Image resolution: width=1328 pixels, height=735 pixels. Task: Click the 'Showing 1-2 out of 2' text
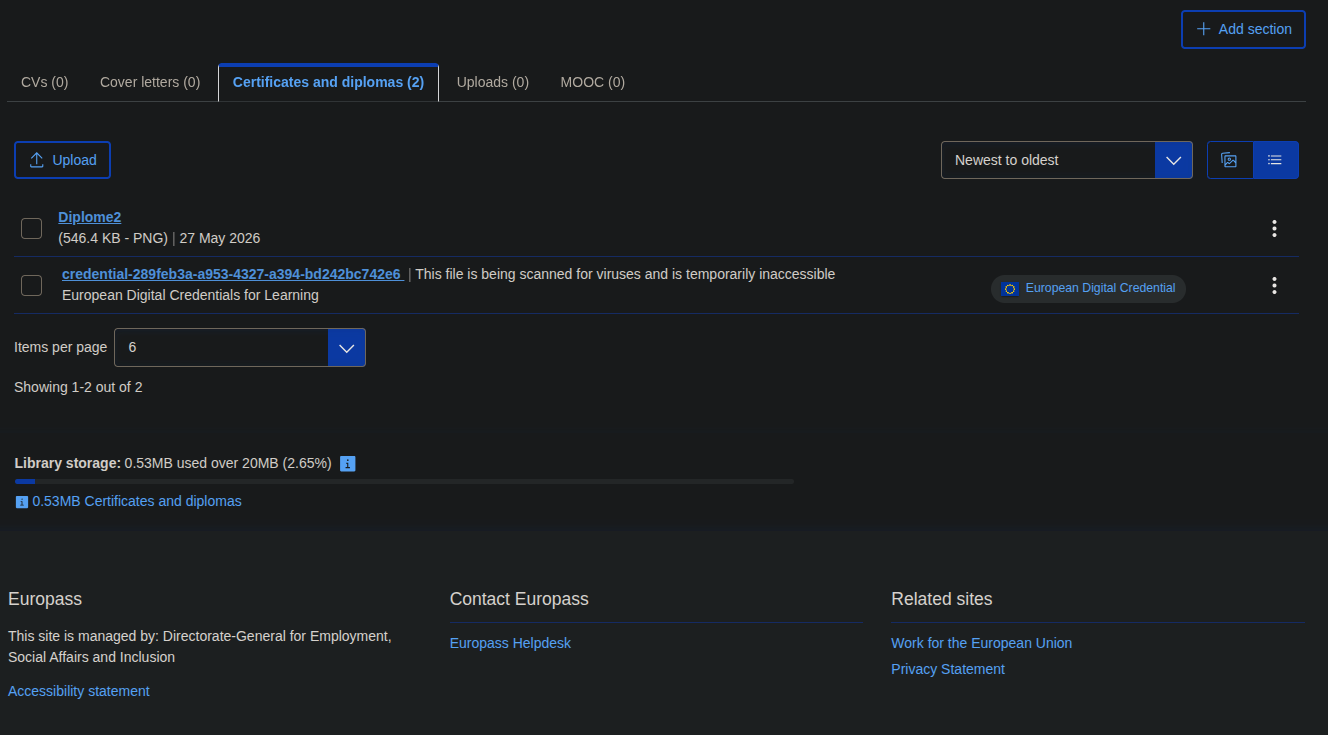(x=78, y=387)
